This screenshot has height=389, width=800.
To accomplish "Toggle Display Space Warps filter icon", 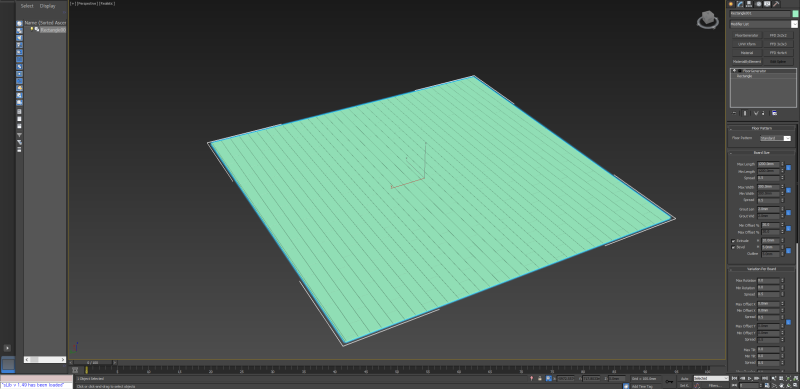I will [19, 59].
